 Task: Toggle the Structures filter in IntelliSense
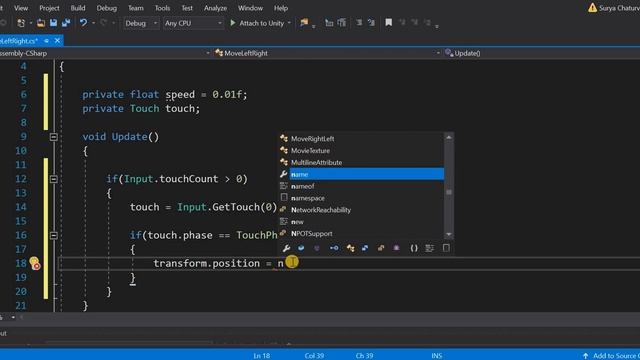point(365,248)
